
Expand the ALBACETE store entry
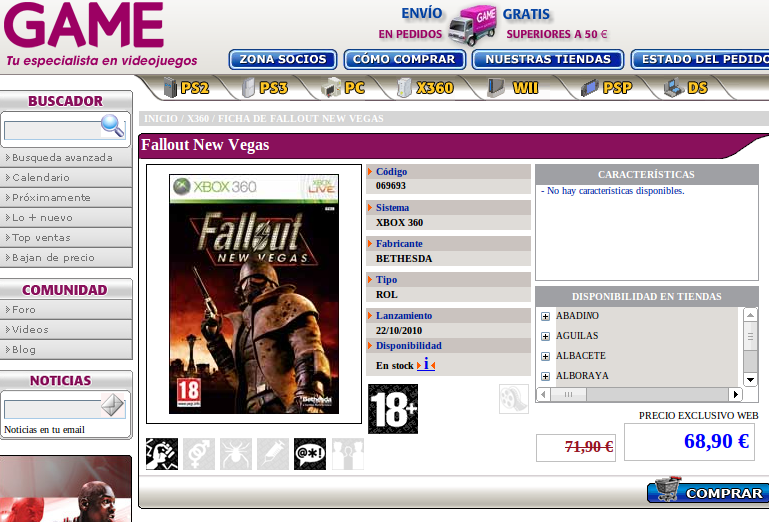(545, 357)
